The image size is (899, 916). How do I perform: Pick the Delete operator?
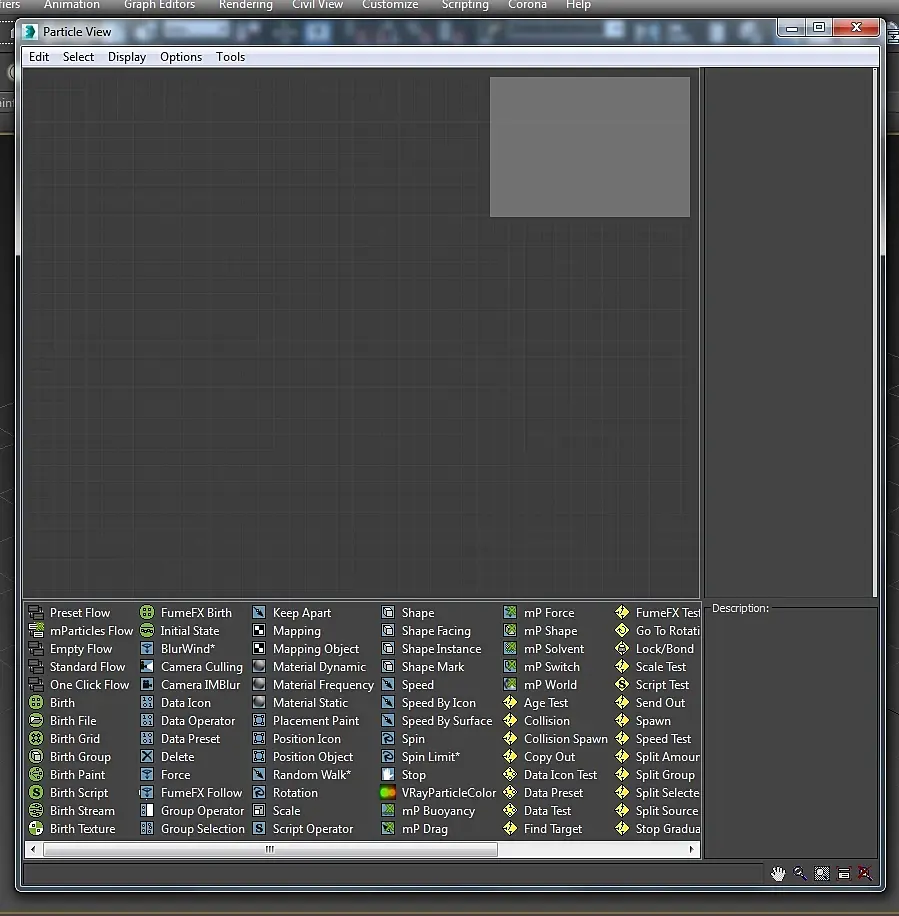(177, 757)
